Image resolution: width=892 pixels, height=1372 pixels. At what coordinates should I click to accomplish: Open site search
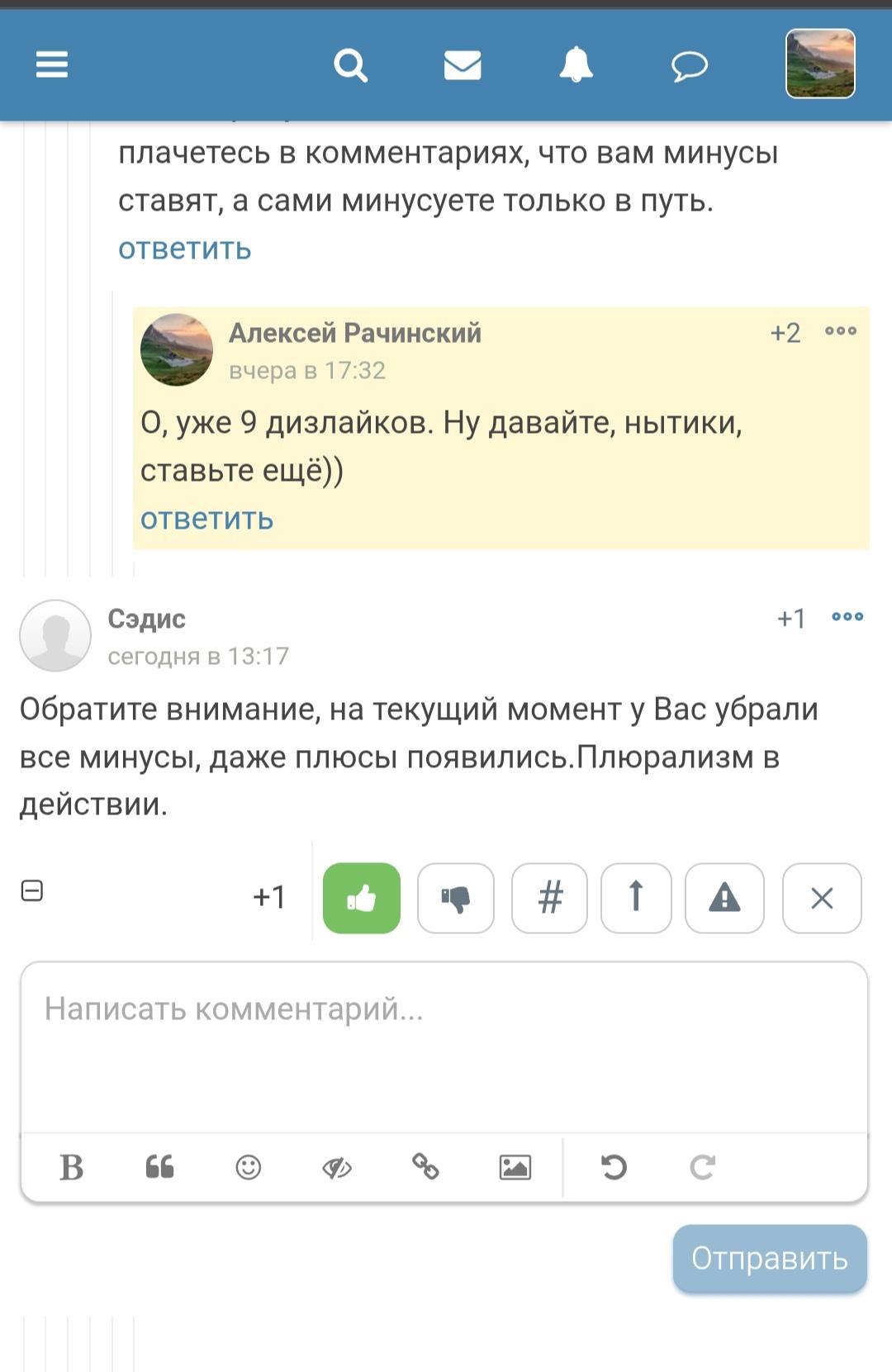(x=350, y=64)
